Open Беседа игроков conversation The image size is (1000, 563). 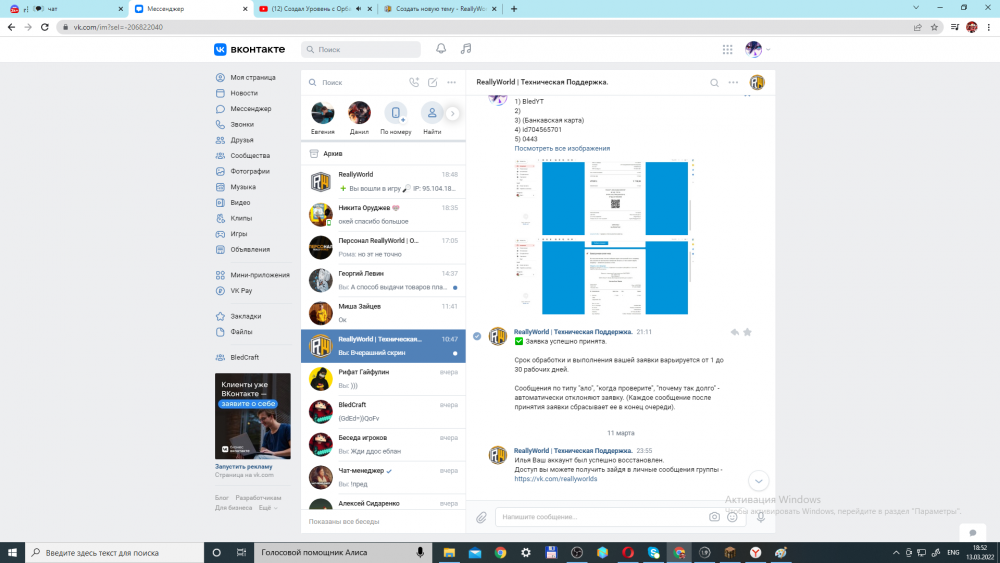pyautogui.click(x=383, y=444)
